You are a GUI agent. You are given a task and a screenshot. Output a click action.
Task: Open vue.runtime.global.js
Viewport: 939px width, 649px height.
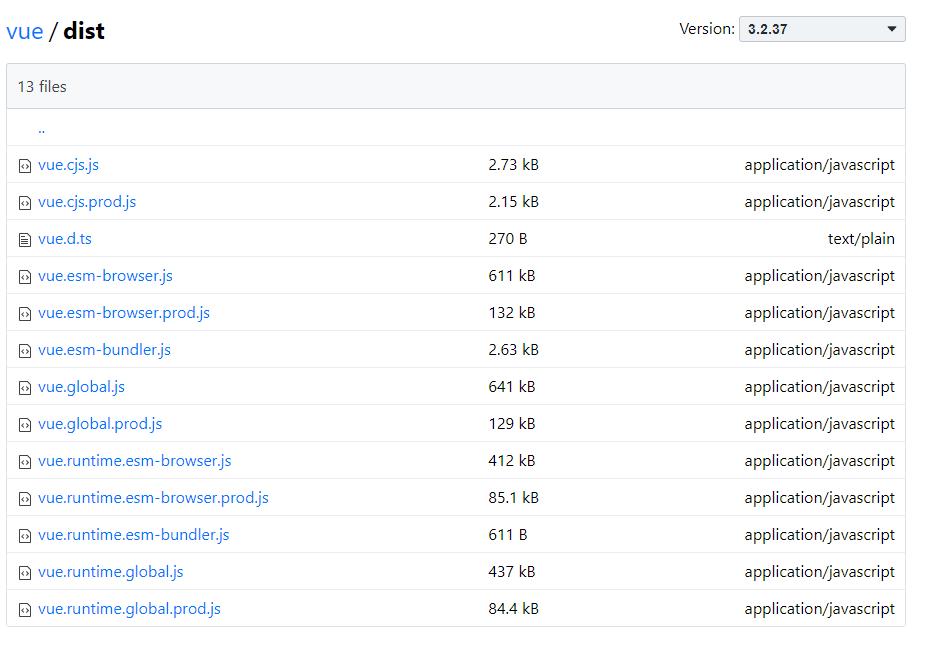click(111, 572)
